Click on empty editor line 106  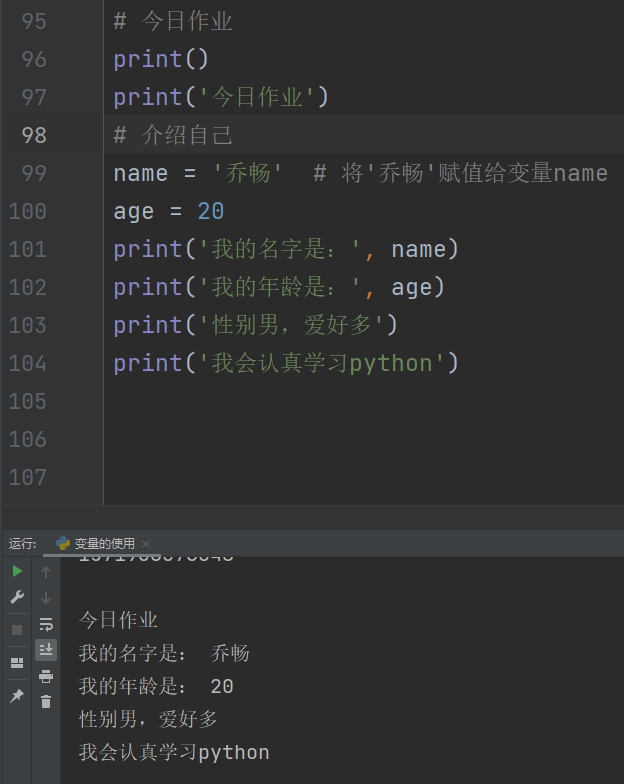point(300,439)
